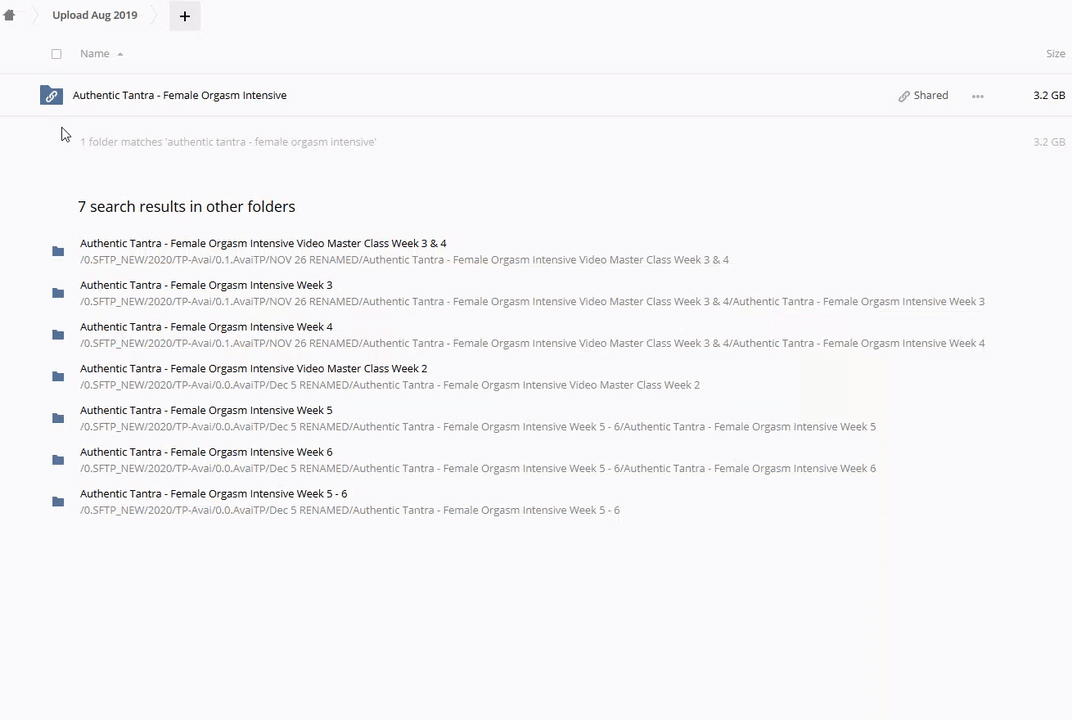The height and width of the screenshot is (720, 1072).
Task: Click the path under Video Master Class Week 2
Action: tap(389, 385)
